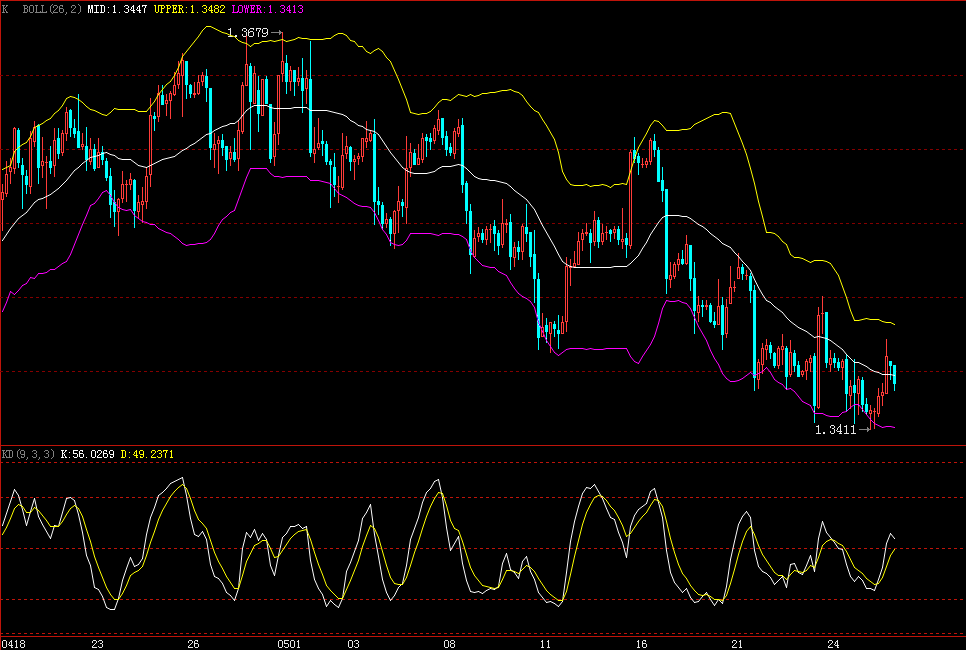Select the 0418 date on axis
The width and height of the screenshot is (966, 650).
[14, 644]
